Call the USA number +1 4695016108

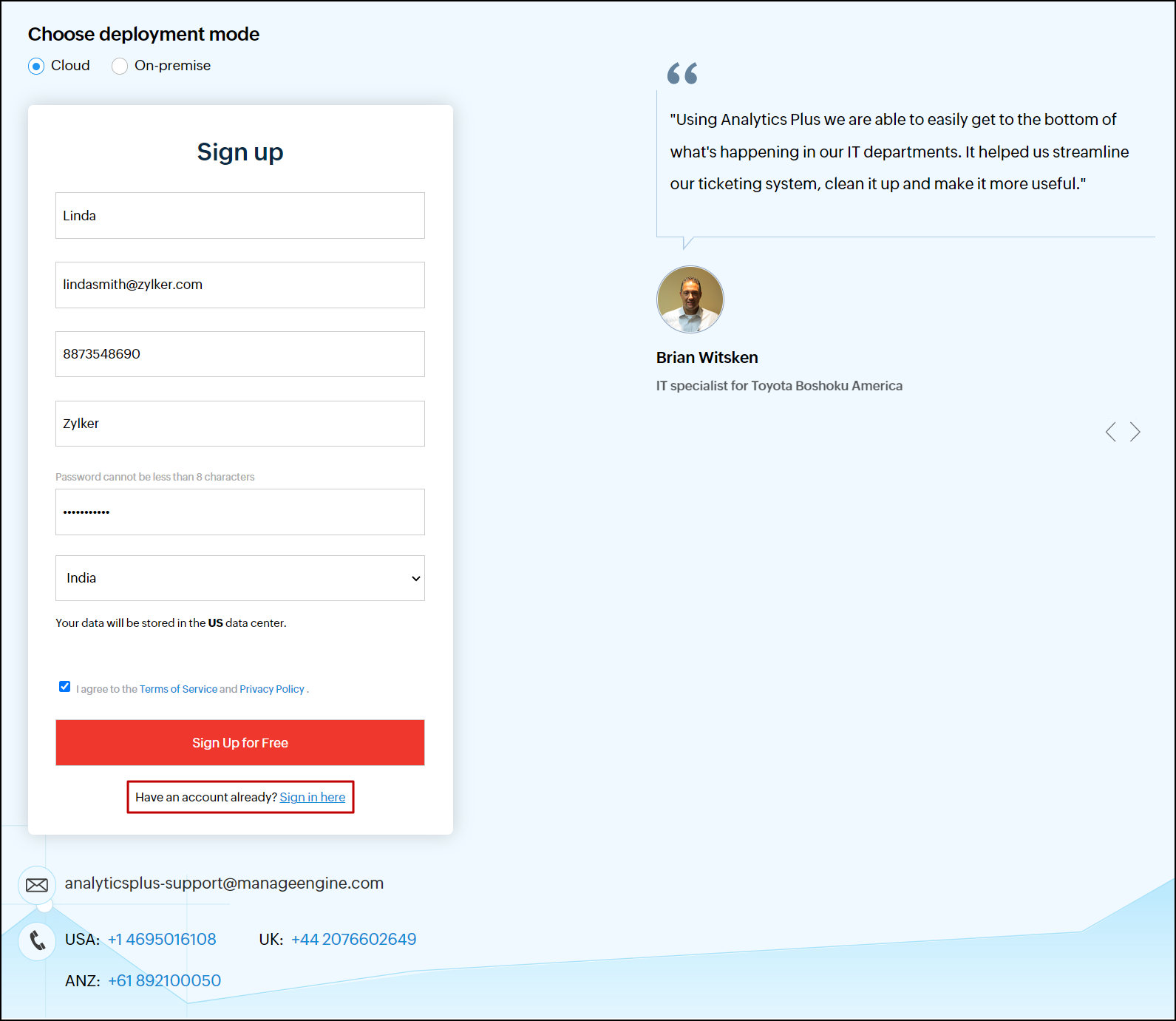[162, 940]
